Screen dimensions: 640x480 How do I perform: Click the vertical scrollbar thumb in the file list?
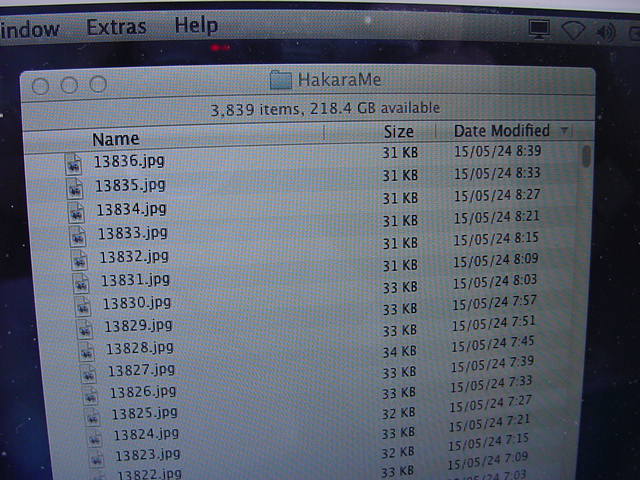coord(587,156)
